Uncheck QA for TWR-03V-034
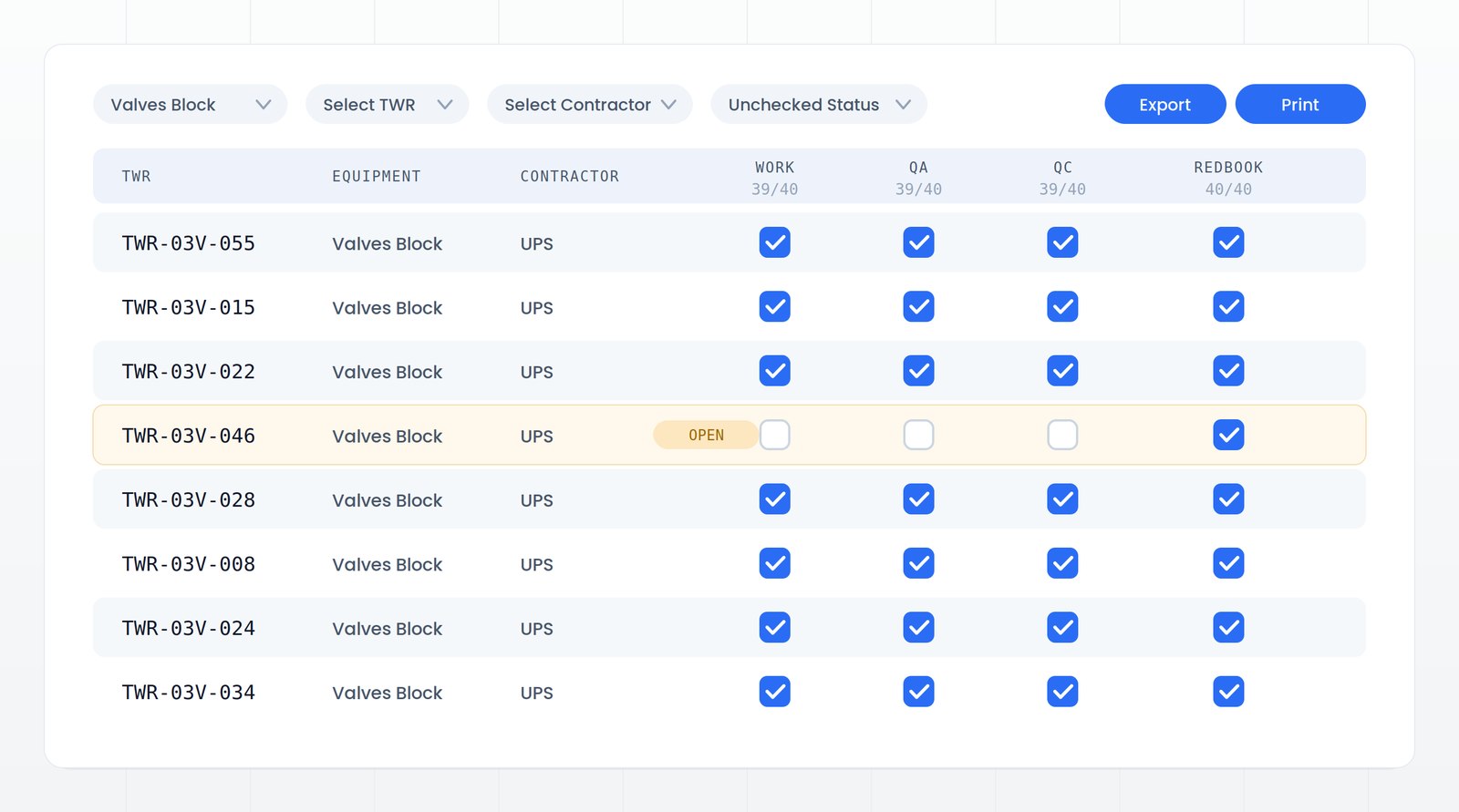 [x=918, y=692]
